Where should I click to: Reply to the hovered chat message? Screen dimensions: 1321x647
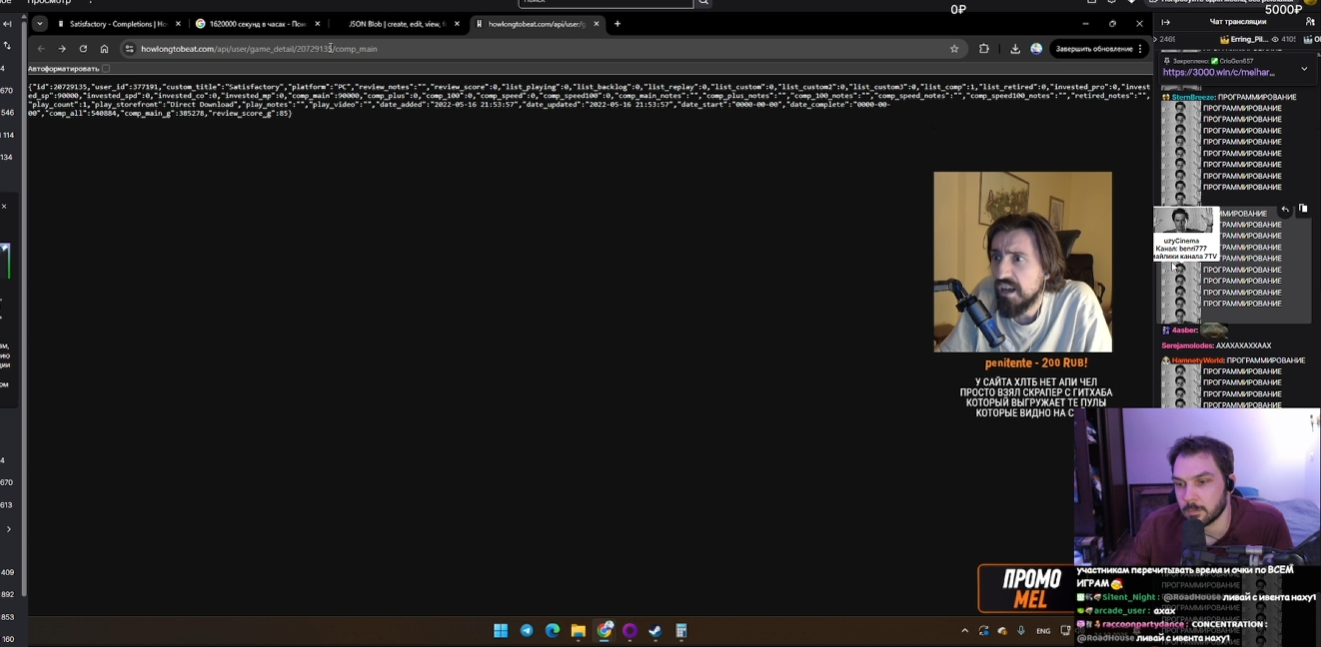click(x=1285, y=209)
